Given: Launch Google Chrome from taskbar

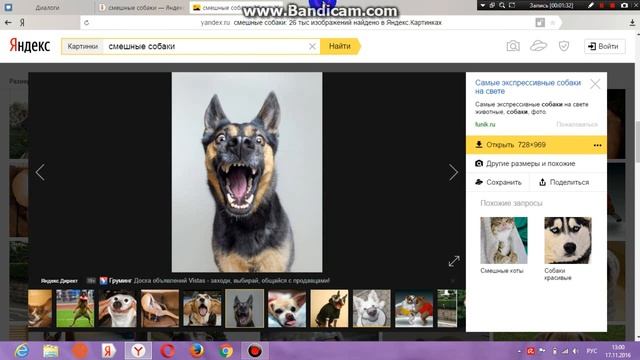Looking at the screenshot, I should (226, 351).
